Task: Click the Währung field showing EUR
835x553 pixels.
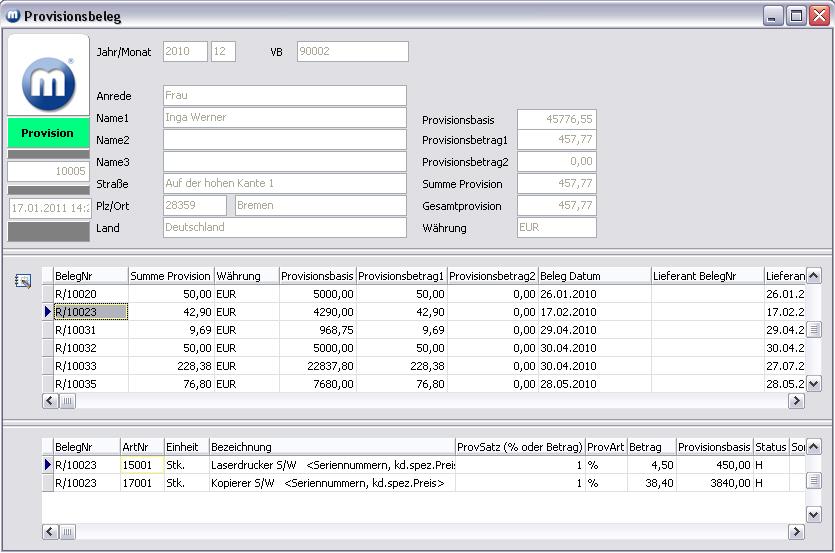Action: 556,228
